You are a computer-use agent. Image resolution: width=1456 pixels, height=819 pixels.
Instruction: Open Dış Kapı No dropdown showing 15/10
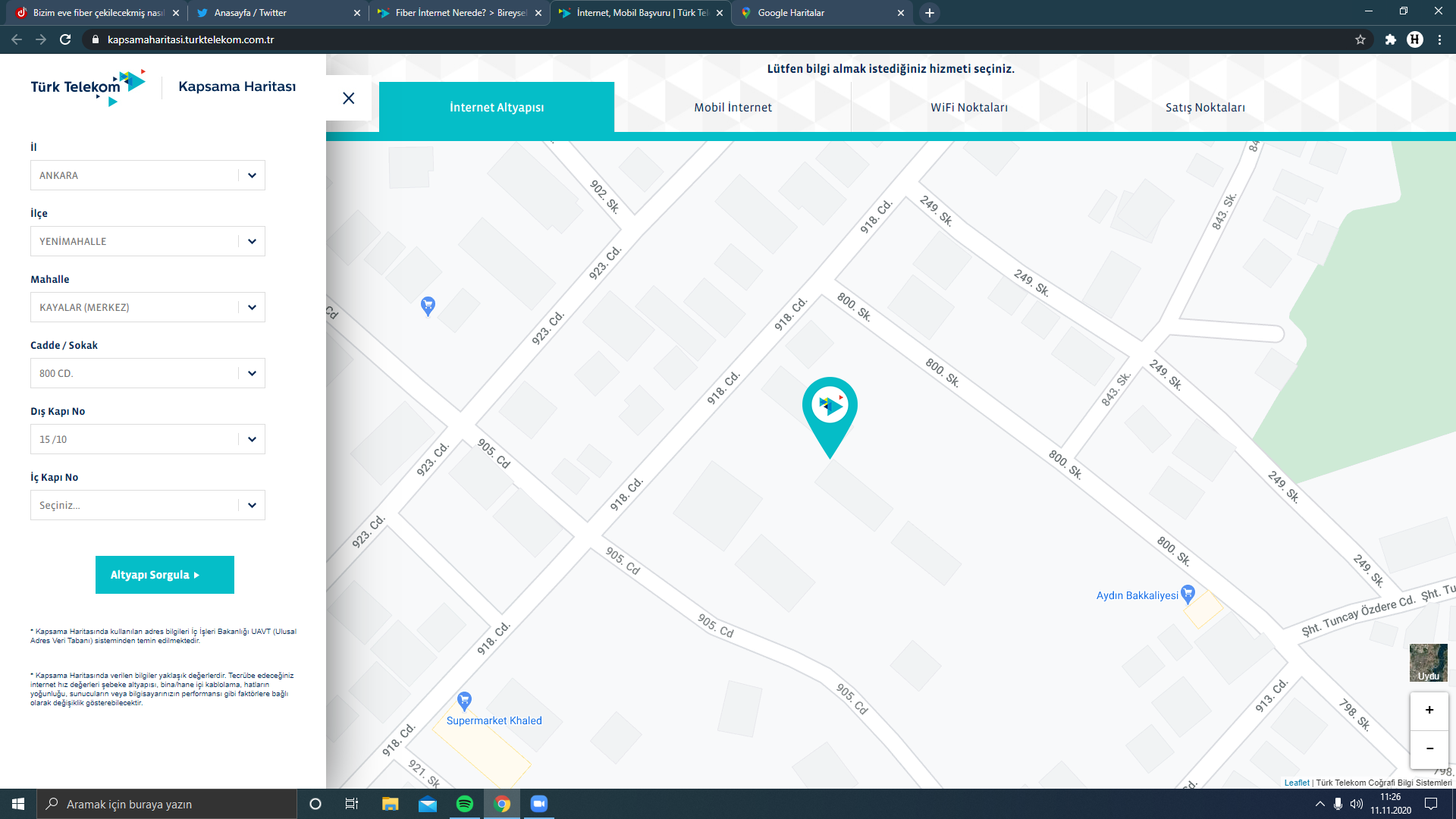pos(148,439)
